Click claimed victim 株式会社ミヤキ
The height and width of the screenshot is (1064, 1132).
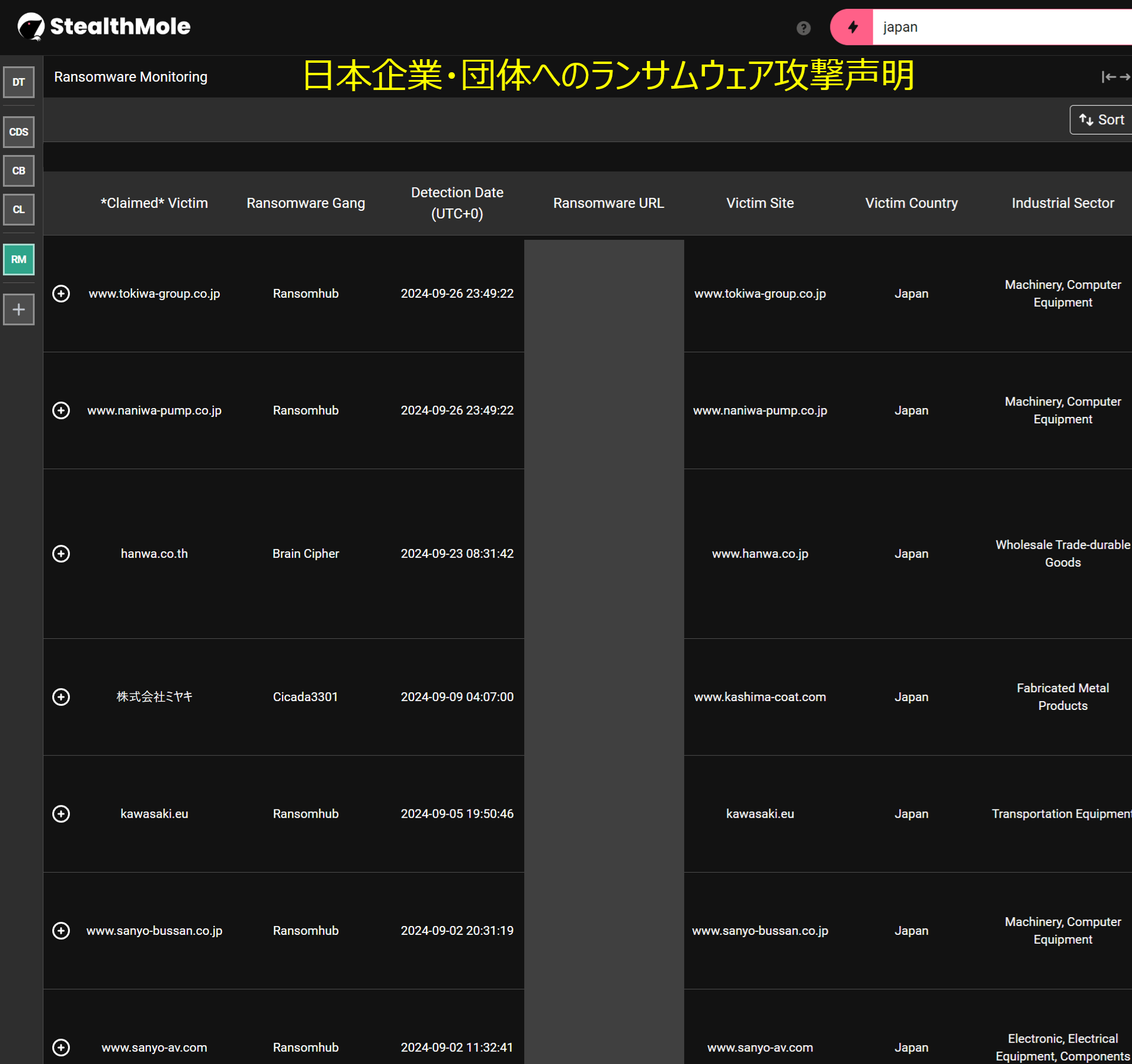[154, 697]
